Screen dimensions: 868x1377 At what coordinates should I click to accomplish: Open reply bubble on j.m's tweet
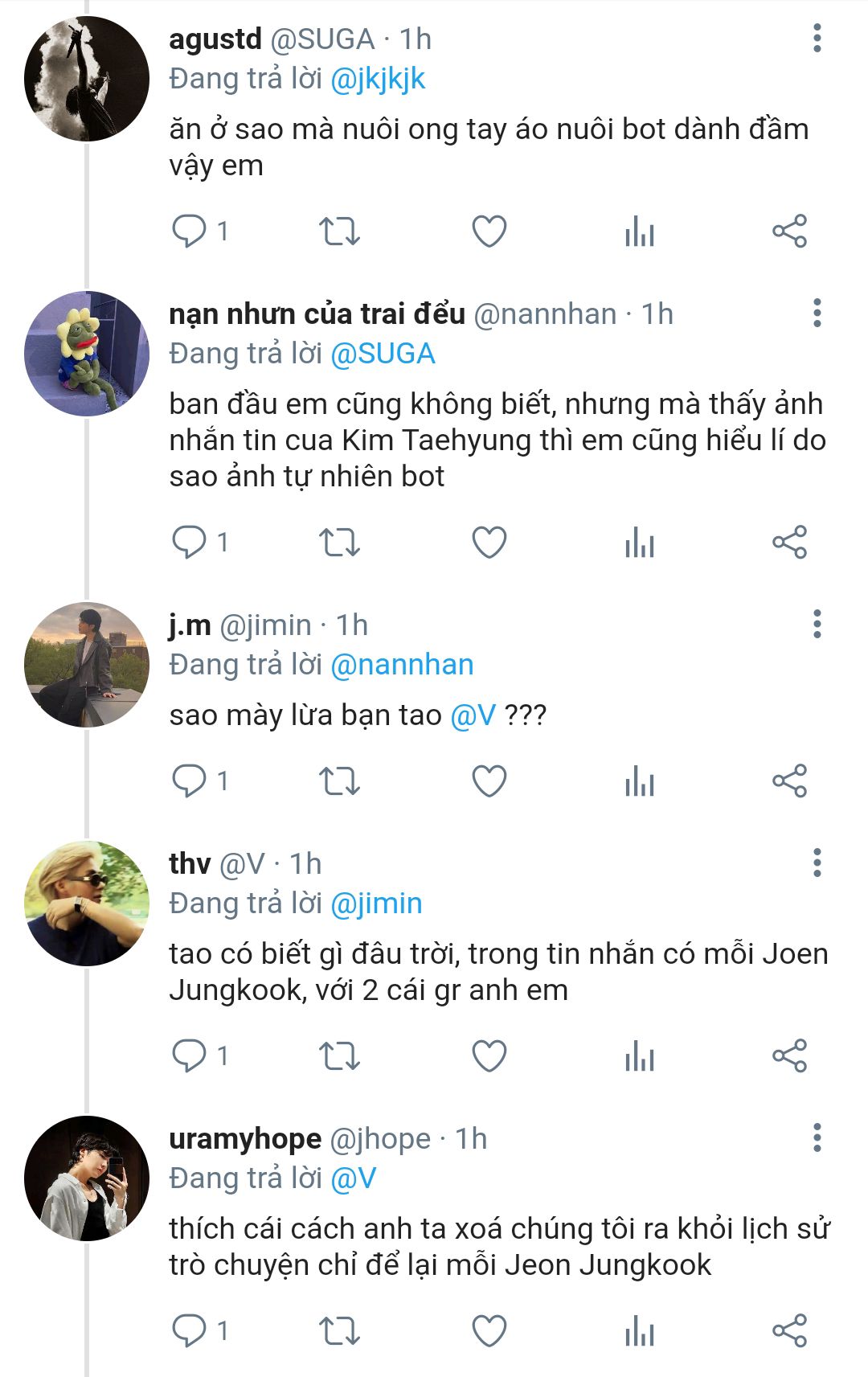190,781
